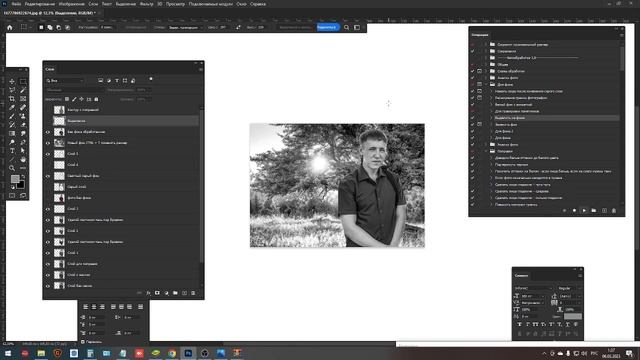Create new group in Layers panel
Screen dimensions: 640x360
175,293
